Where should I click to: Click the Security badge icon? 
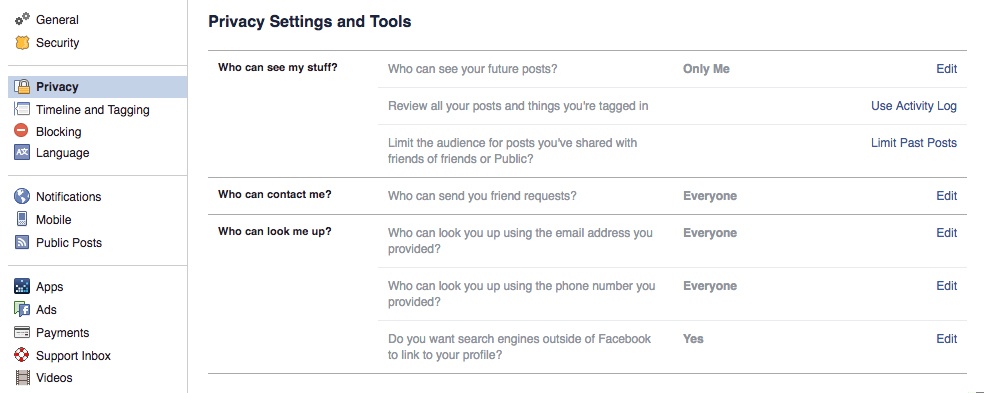[22, 43]
